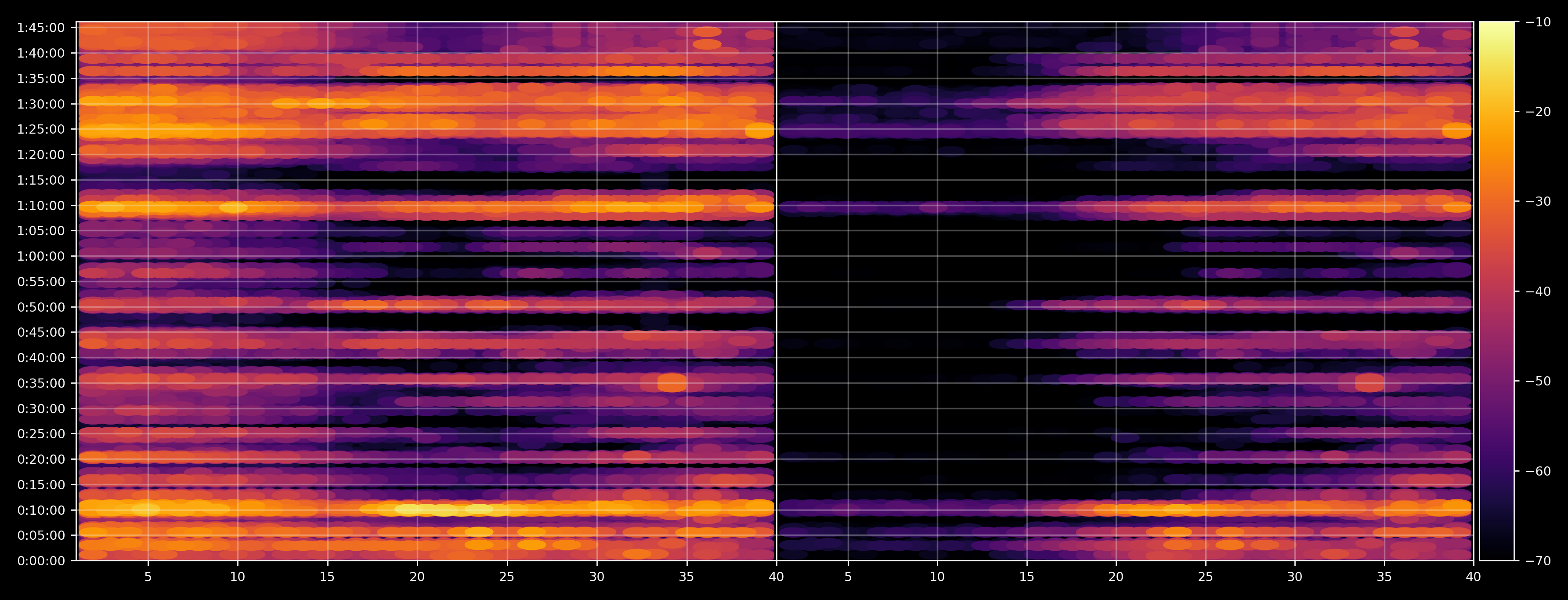Click x-axis tick 25 of the left heatmap
Image resolution: width=1568 pixels, height=600 pixels.
click(507, 577)
